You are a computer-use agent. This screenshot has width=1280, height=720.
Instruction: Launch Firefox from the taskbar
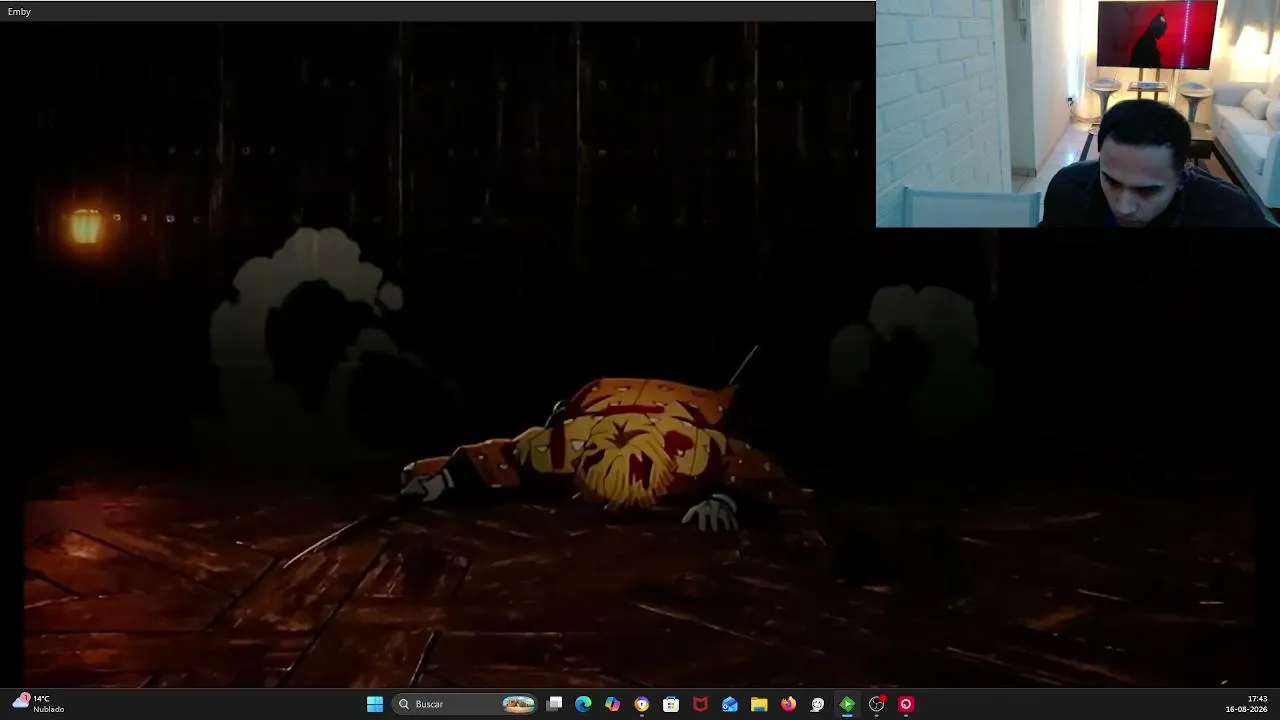788,704
